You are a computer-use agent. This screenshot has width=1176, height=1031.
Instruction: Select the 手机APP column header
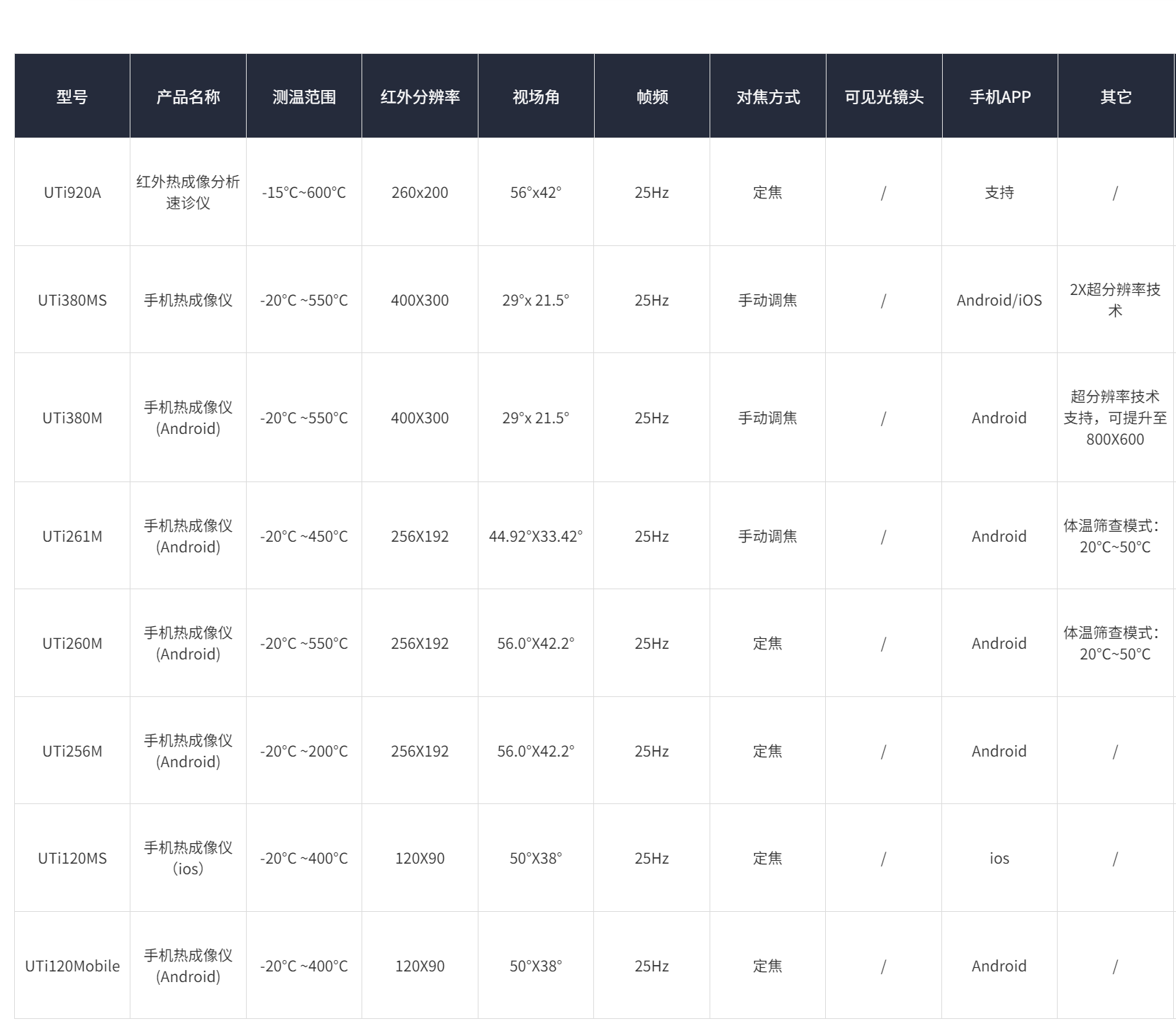(999, 97)
